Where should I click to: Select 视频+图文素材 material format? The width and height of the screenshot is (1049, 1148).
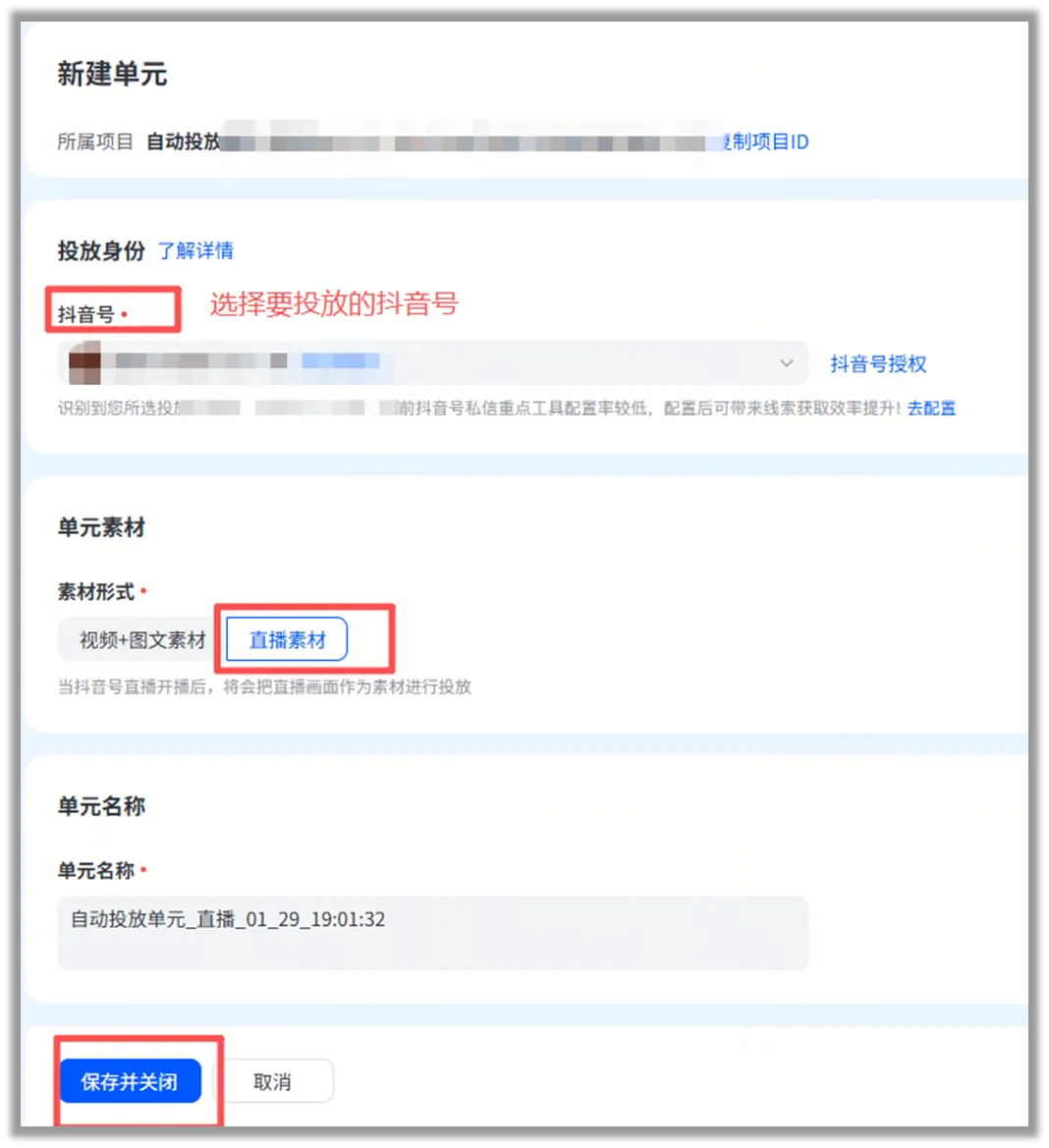click(x=142, y=640)
